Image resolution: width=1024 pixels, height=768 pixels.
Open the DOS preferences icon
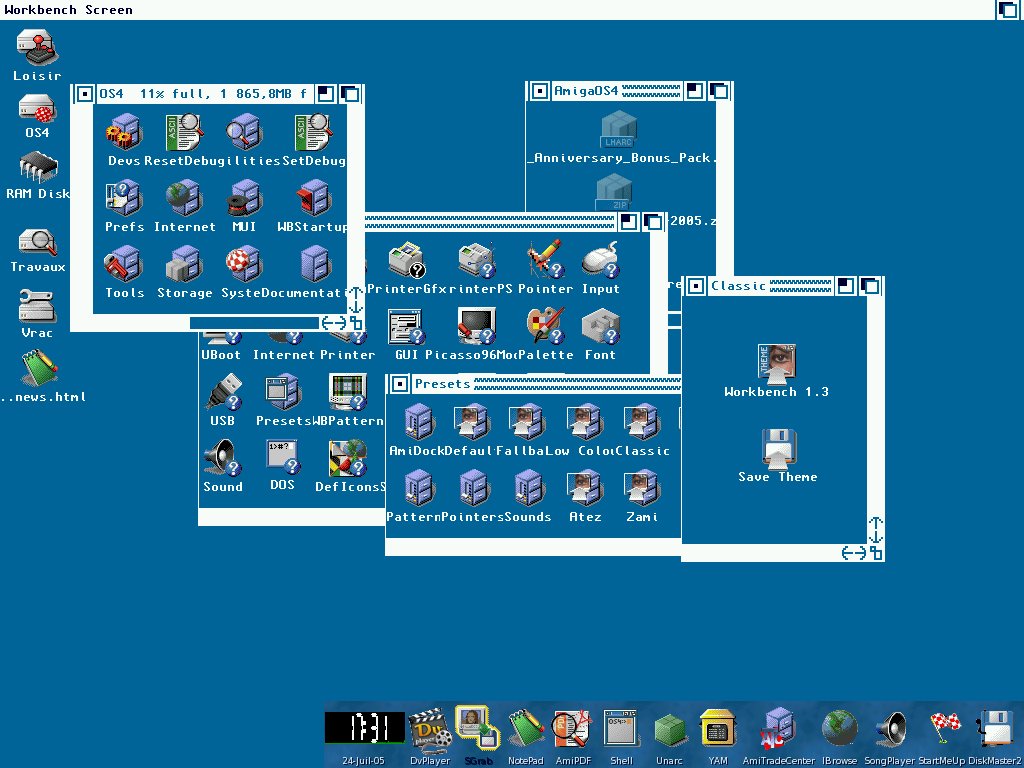(x=282, y=457)
